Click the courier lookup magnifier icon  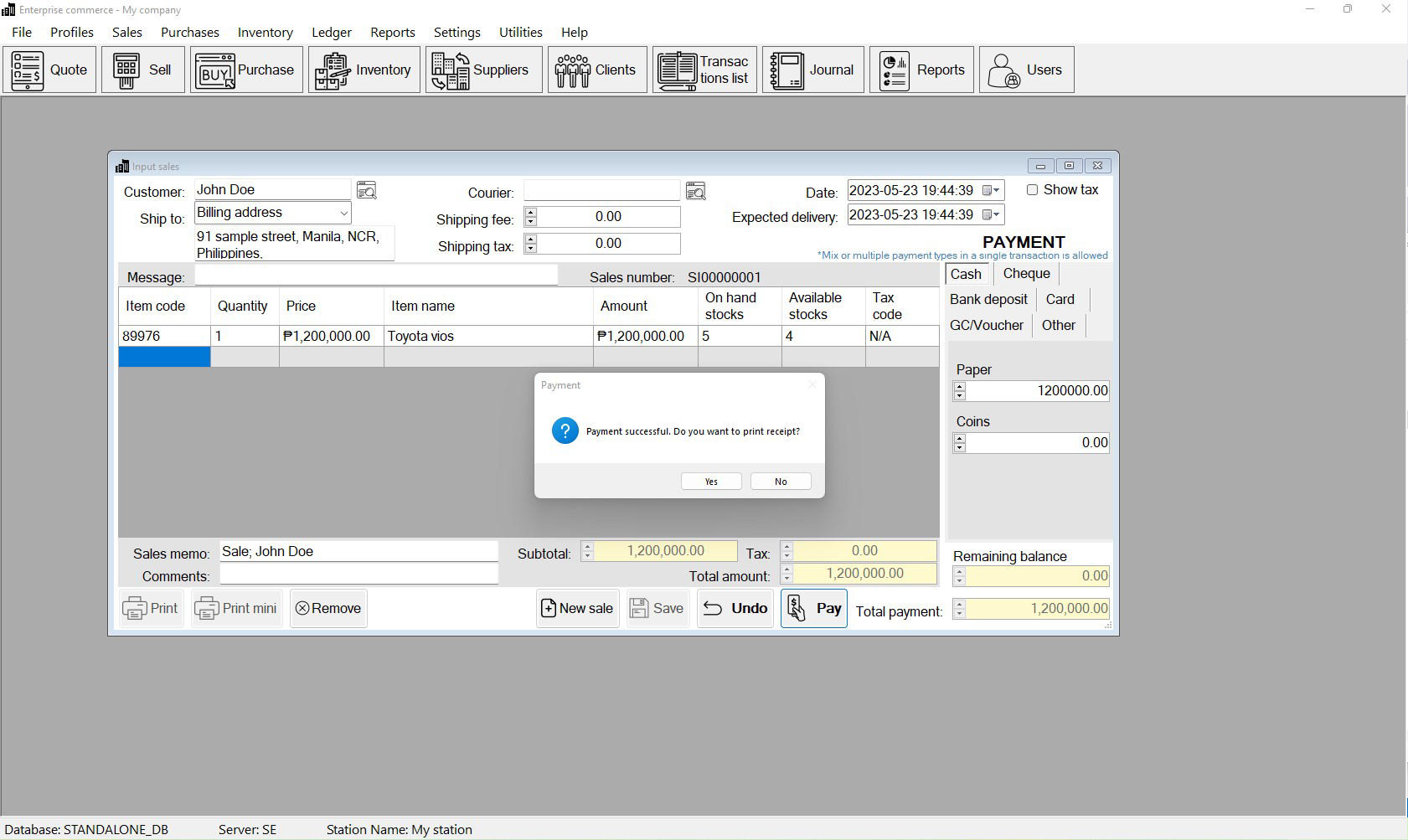pyautogui.click(x=696, y=190)
